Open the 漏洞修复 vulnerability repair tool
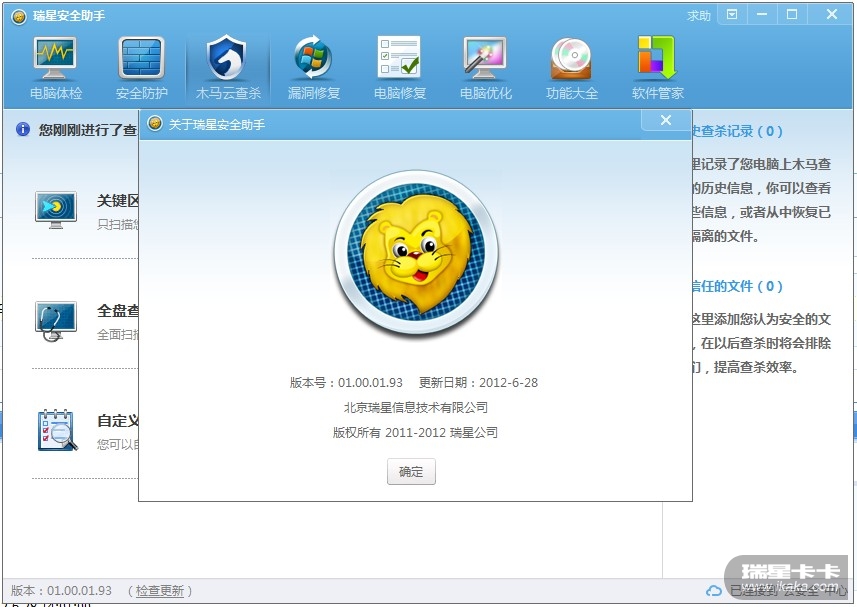 click(314, 68)
